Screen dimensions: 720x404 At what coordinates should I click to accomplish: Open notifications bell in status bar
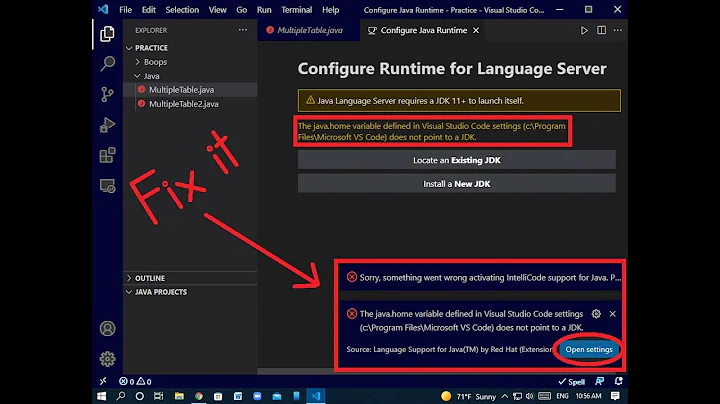pyautogui.click(x=619, y=382)
